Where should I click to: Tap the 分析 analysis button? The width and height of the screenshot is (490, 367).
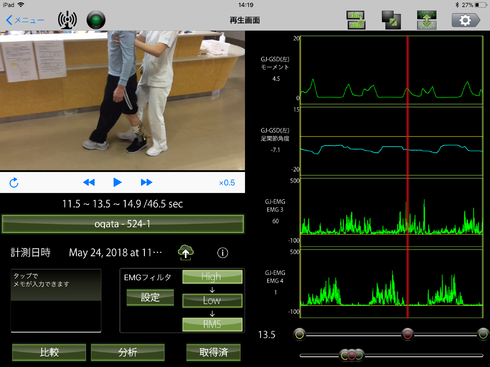128,352
